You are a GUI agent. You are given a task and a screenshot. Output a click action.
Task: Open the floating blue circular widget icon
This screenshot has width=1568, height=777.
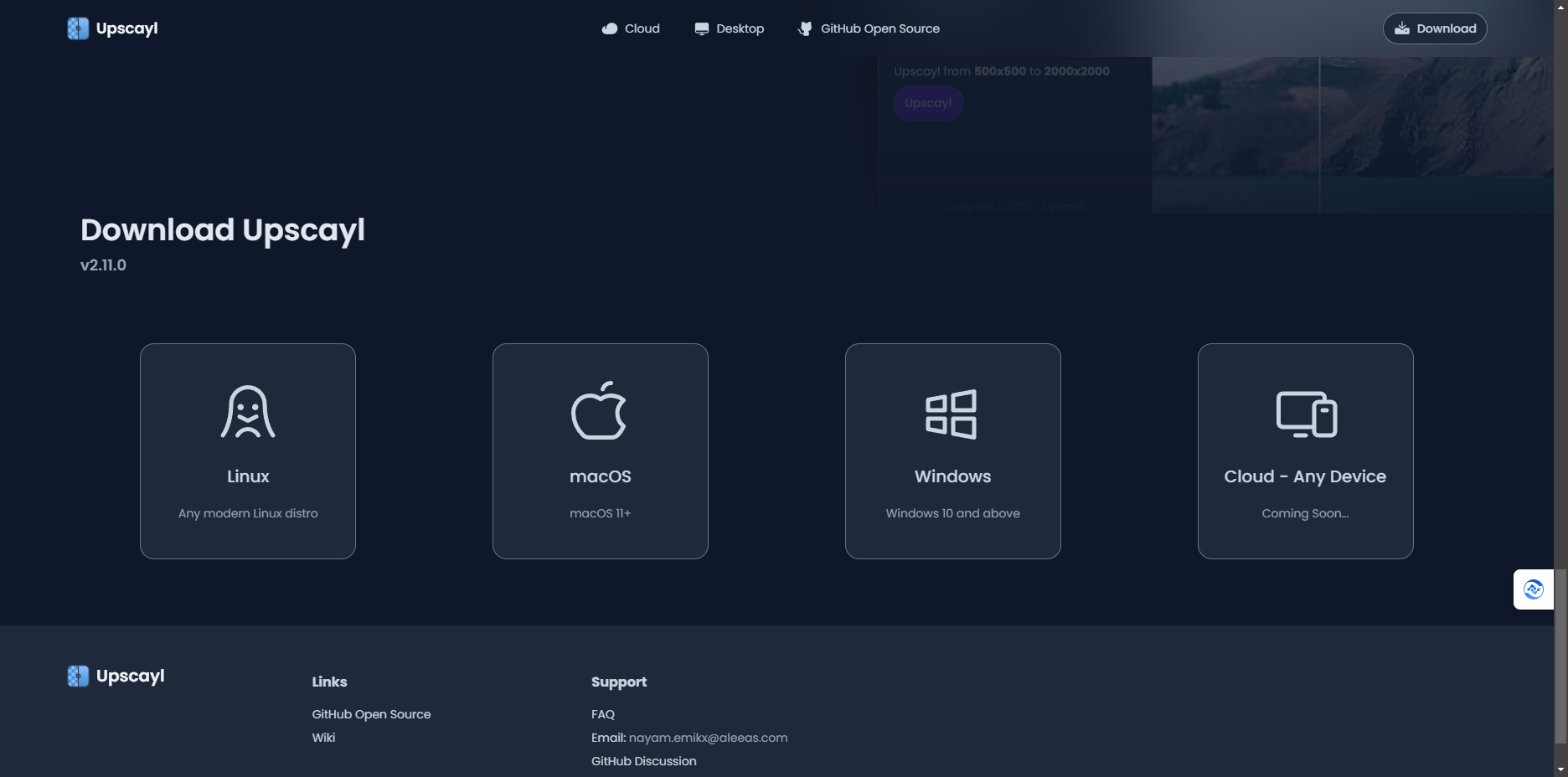1534,589
